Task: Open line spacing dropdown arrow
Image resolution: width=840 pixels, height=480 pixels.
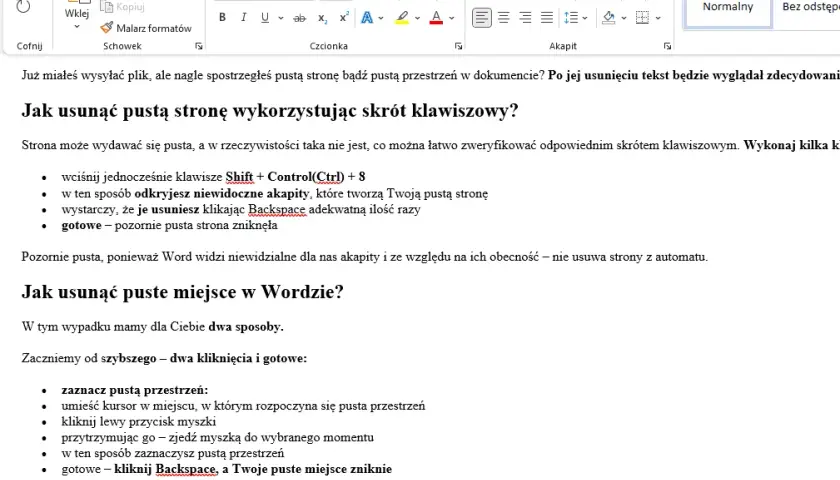Action: tap(585, 18)
